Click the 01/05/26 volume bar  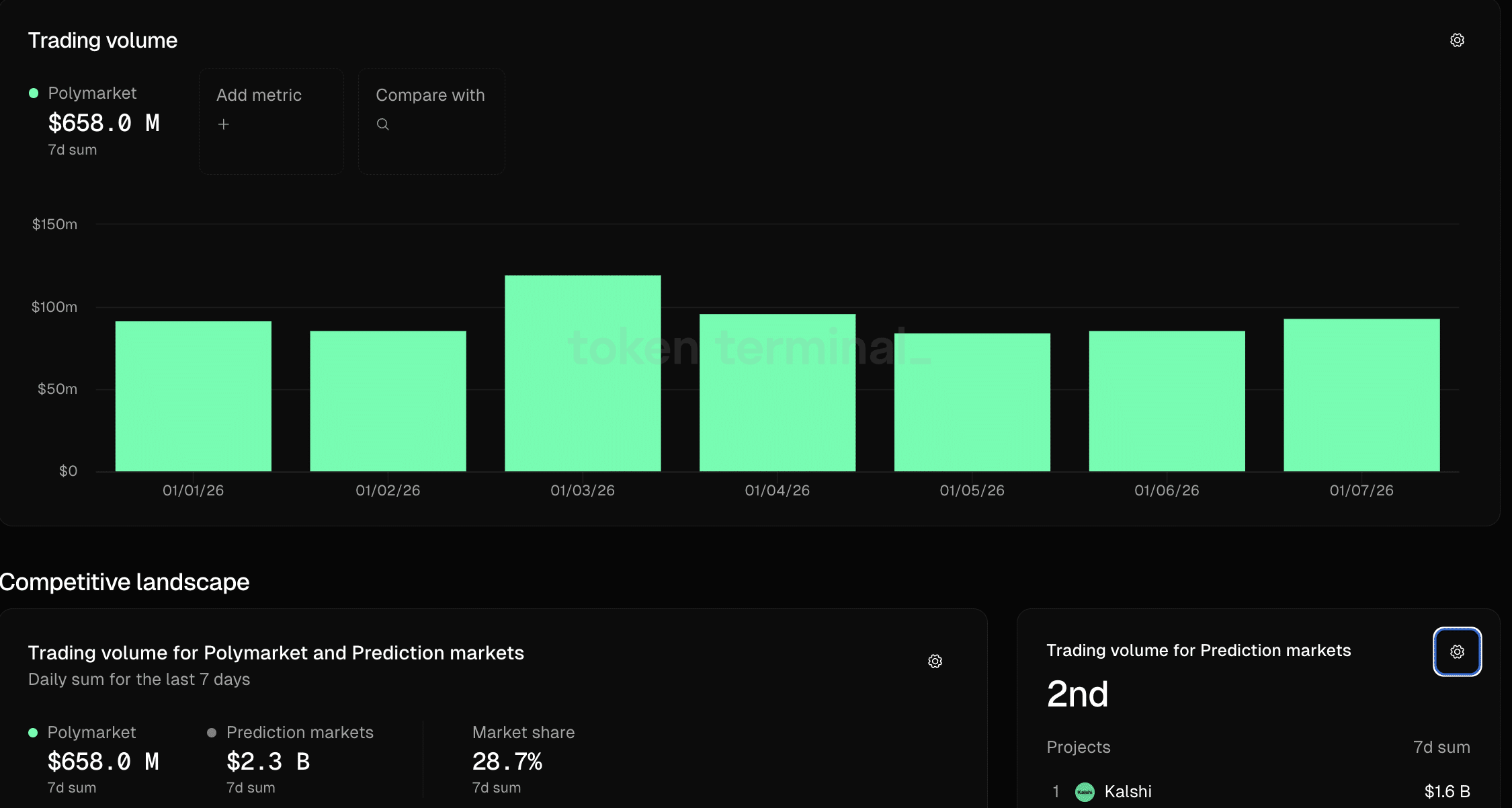pyautogui.click(x=972, y=402)
